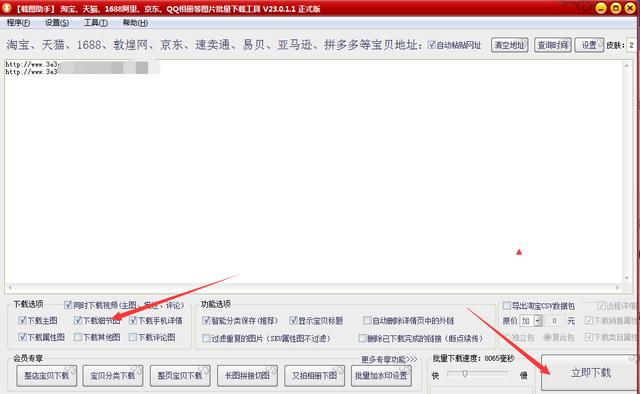Open the 工具(T) menu
Image resolution: width=640 pixels, height=394 pixels.
[96, 23]
